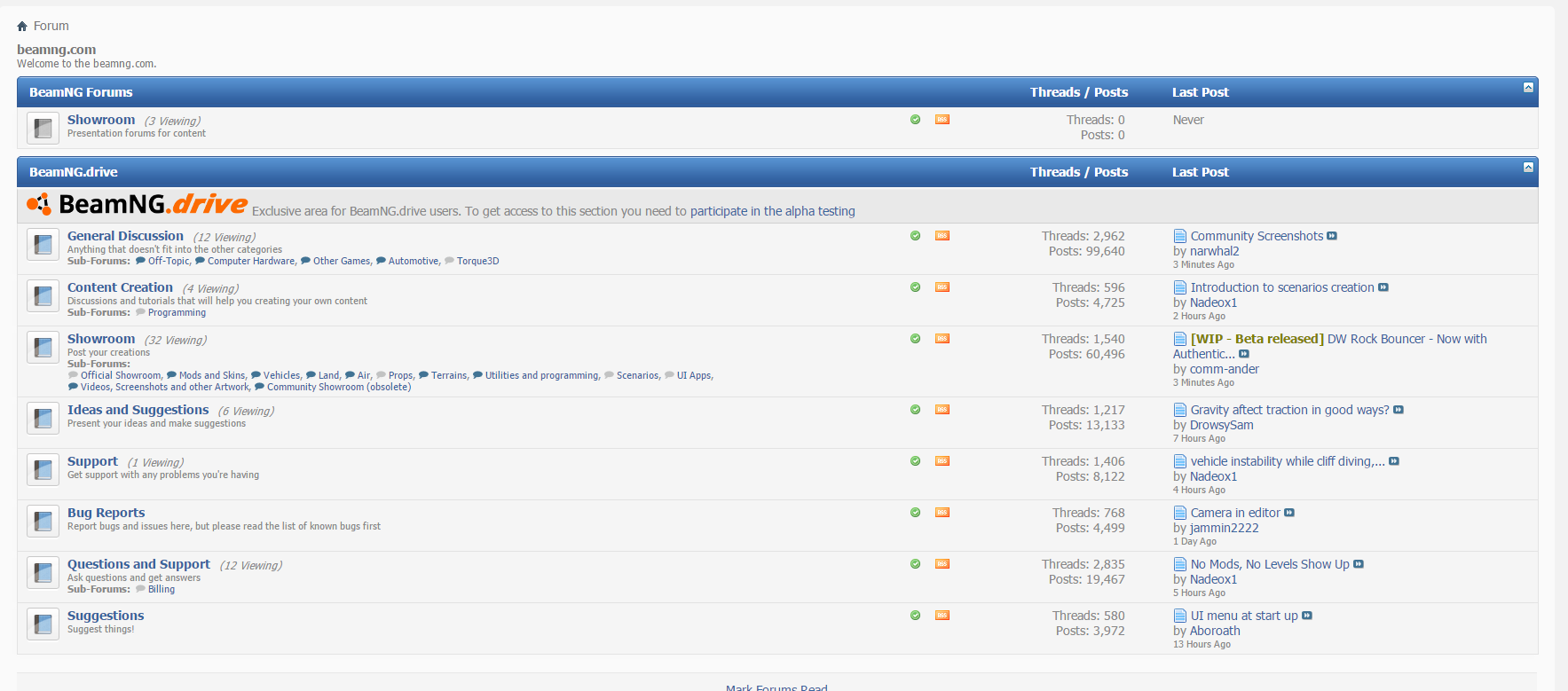Open General Discussion forum
The height and width of the screenshot is (691, 1568).
pos(125,236)
